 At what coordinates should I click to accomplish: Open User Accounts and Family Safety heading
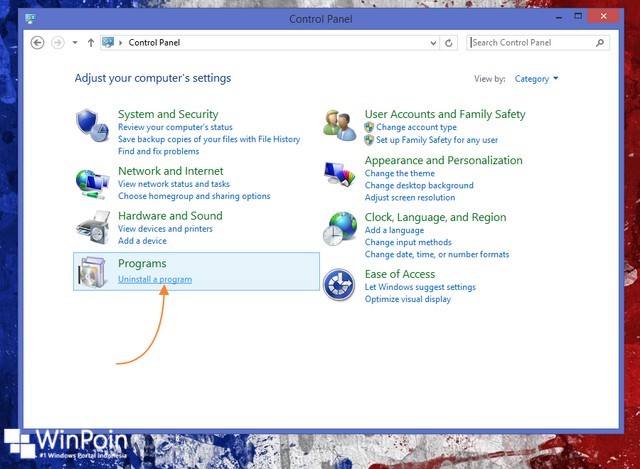click(445, 114)
